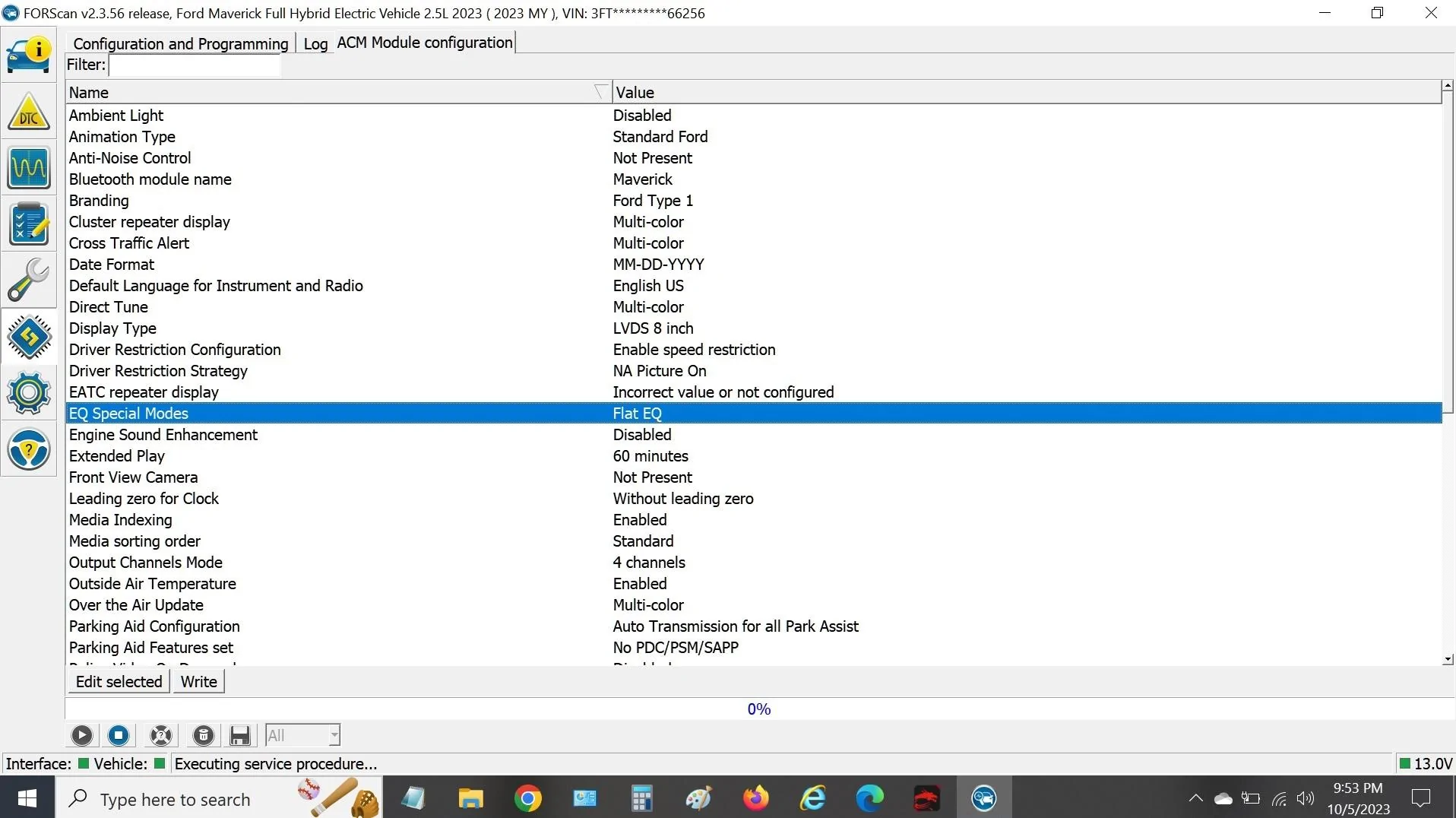Click the Name column sort arrow
The image size is (1456, 818).
[x=601, y=92]
